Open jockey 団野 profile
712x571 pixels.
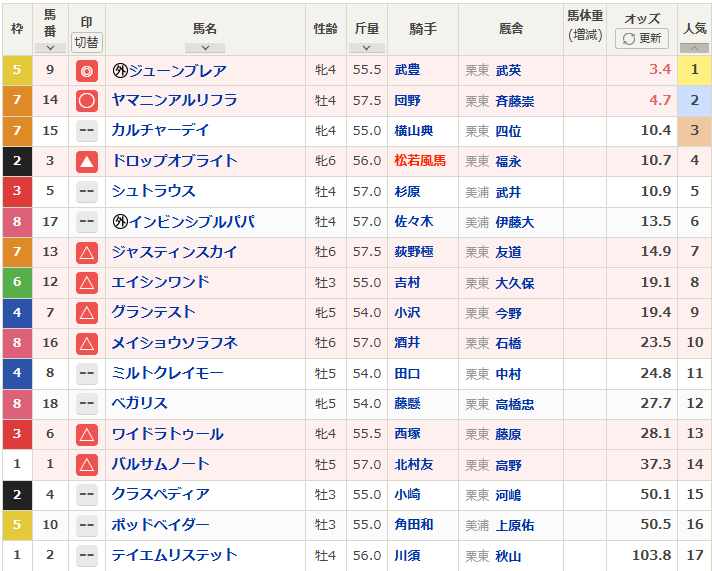click(407, 100)
